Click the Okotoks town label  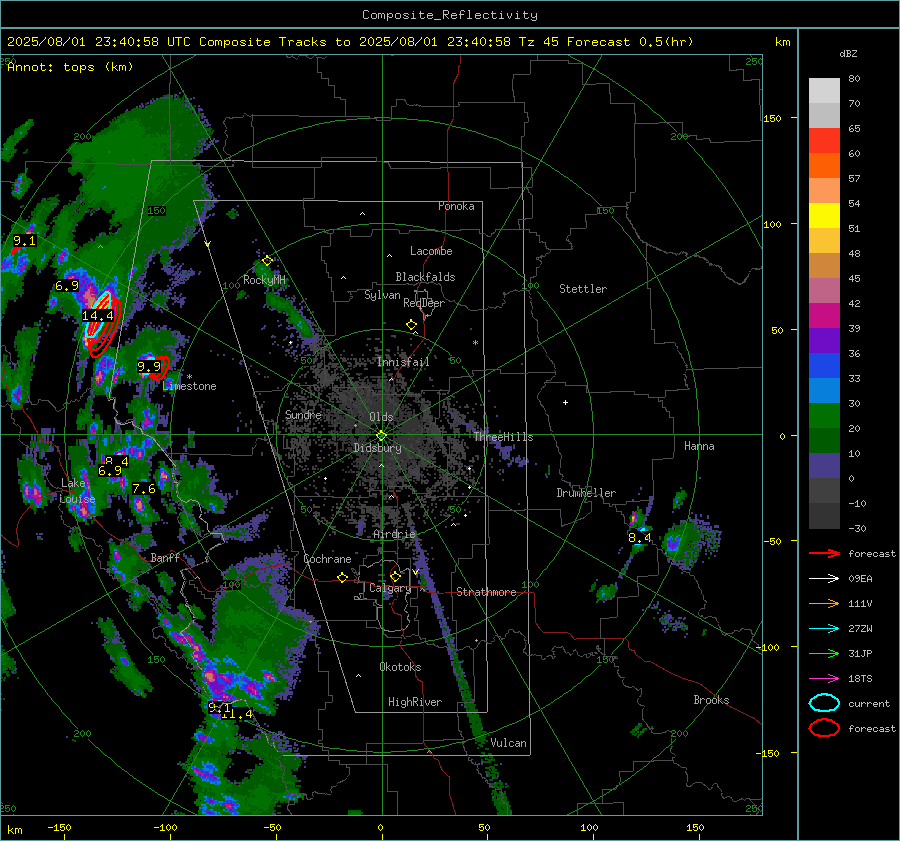pos(400,667)
